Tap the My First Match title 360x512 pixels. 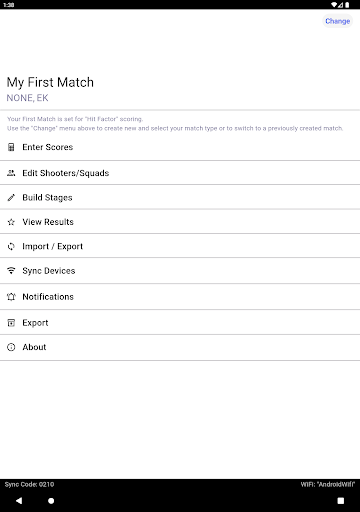(x=50, y=82)
